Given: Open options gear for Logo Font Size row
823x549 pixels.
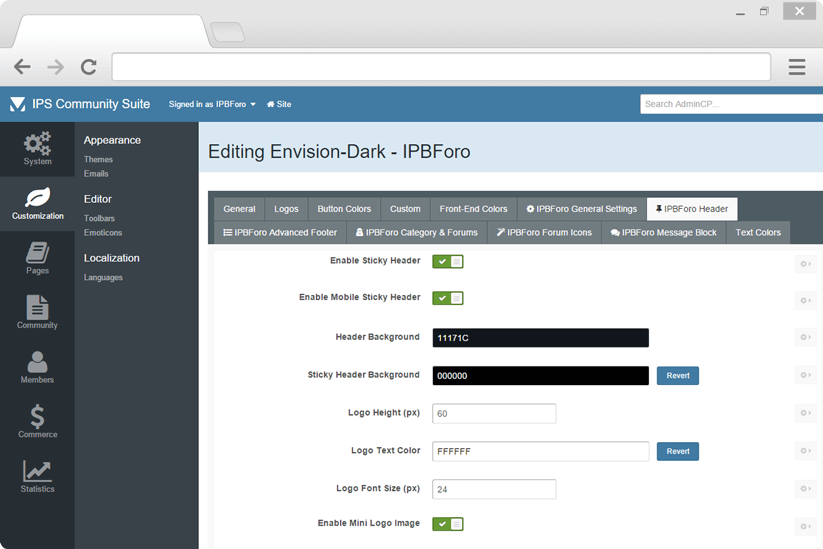Looking at the screenshot, I should point(805,489).
